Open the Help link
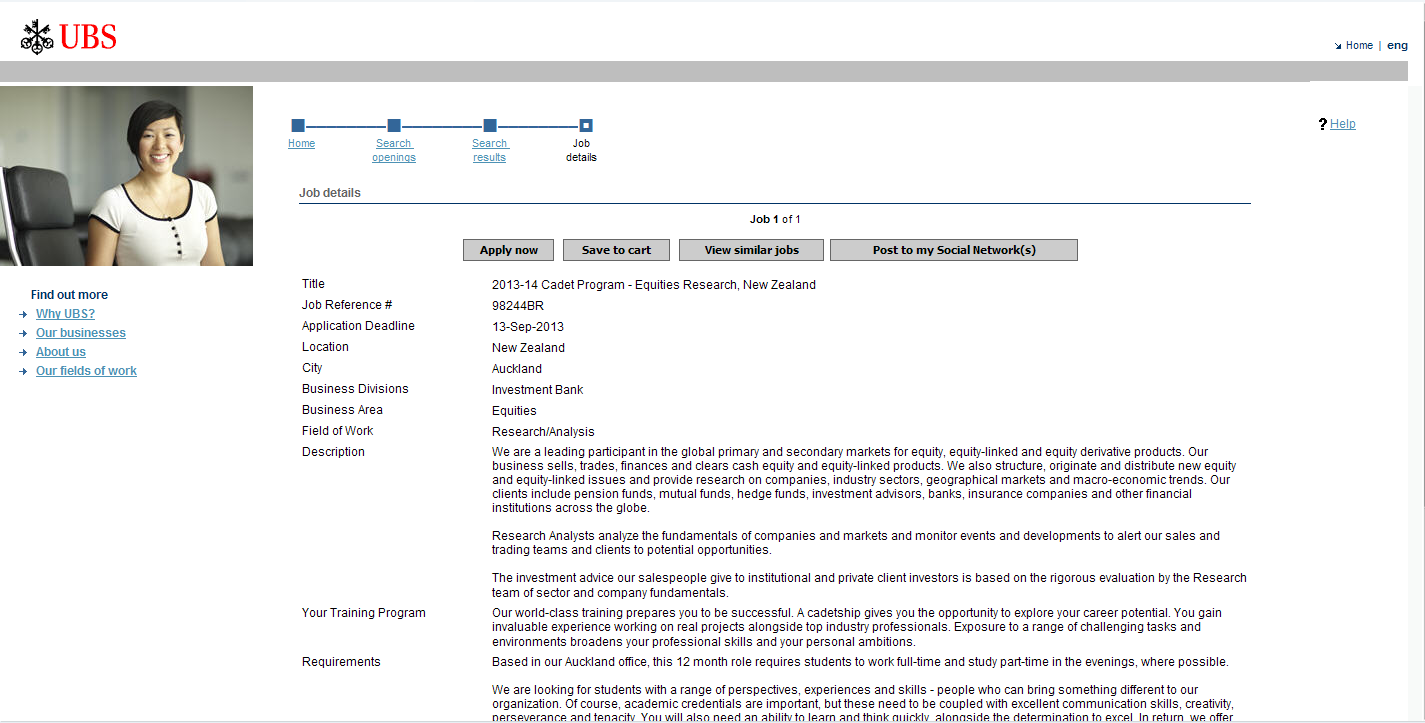Image resolution: width=1425 pixels, height=723 pixels. [1343, 124]
